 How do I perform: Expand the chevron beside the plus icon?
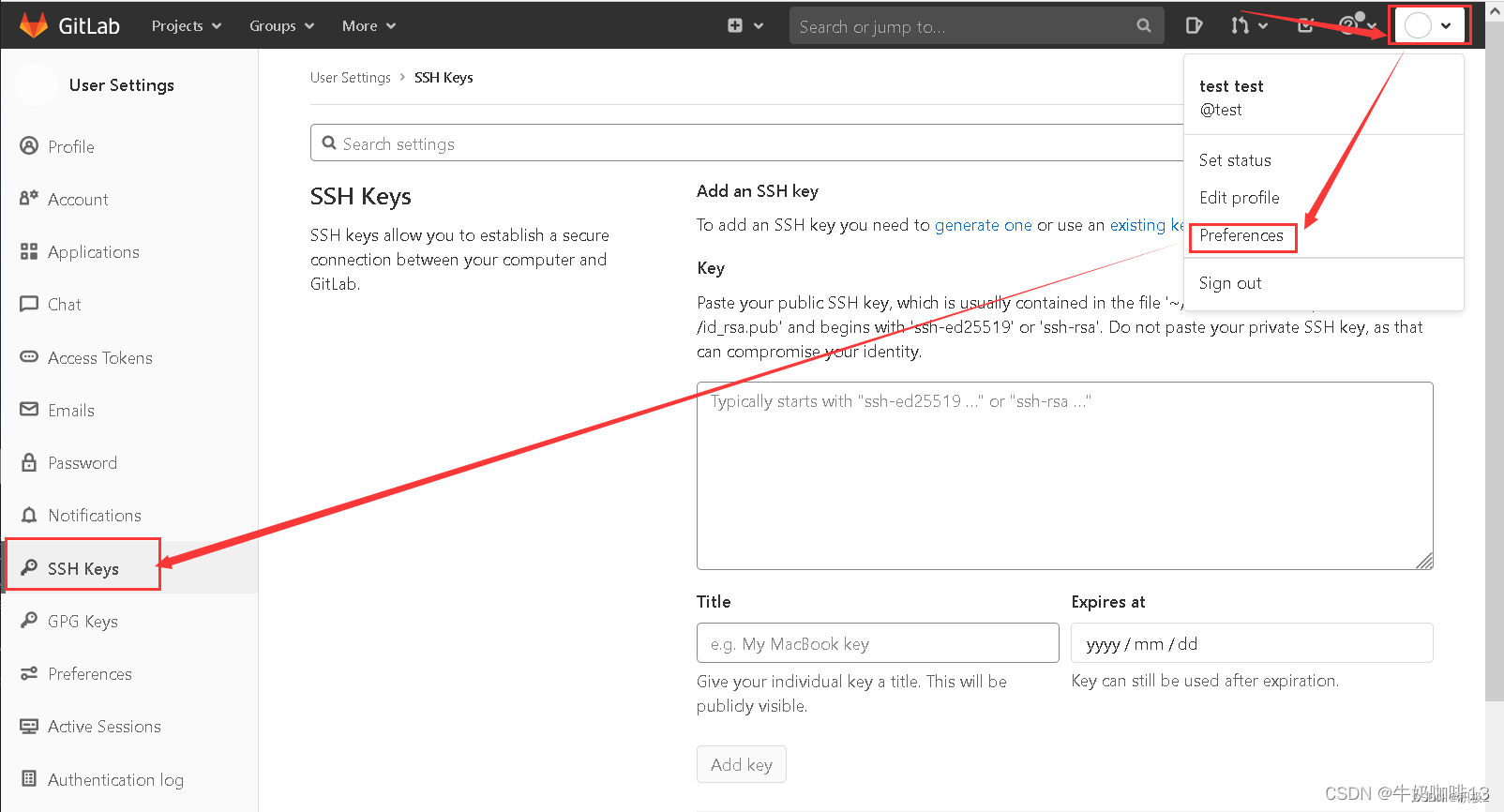coord(759,26)
